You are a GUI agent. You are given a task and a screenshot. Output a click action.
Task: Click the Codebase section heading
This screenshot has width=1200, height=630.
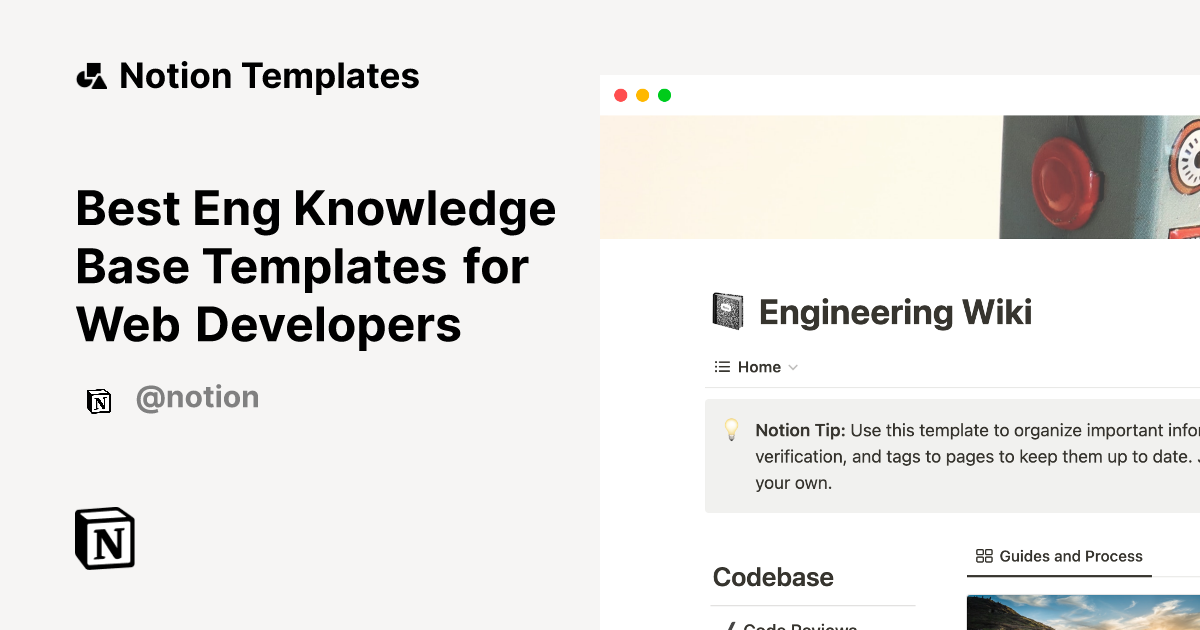772,577
